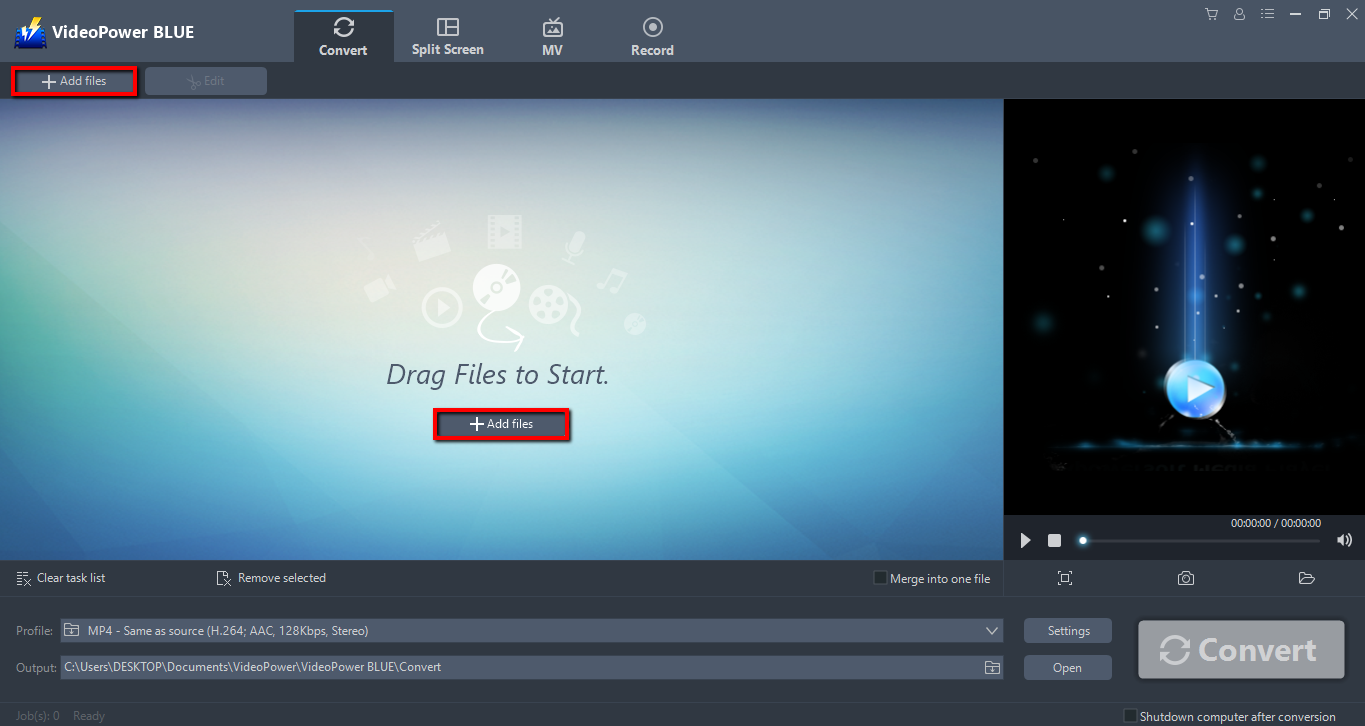The height and width of the screenshot is (726, 1365).
Task: Start conversion with the Convert button
Action: 1240,649
